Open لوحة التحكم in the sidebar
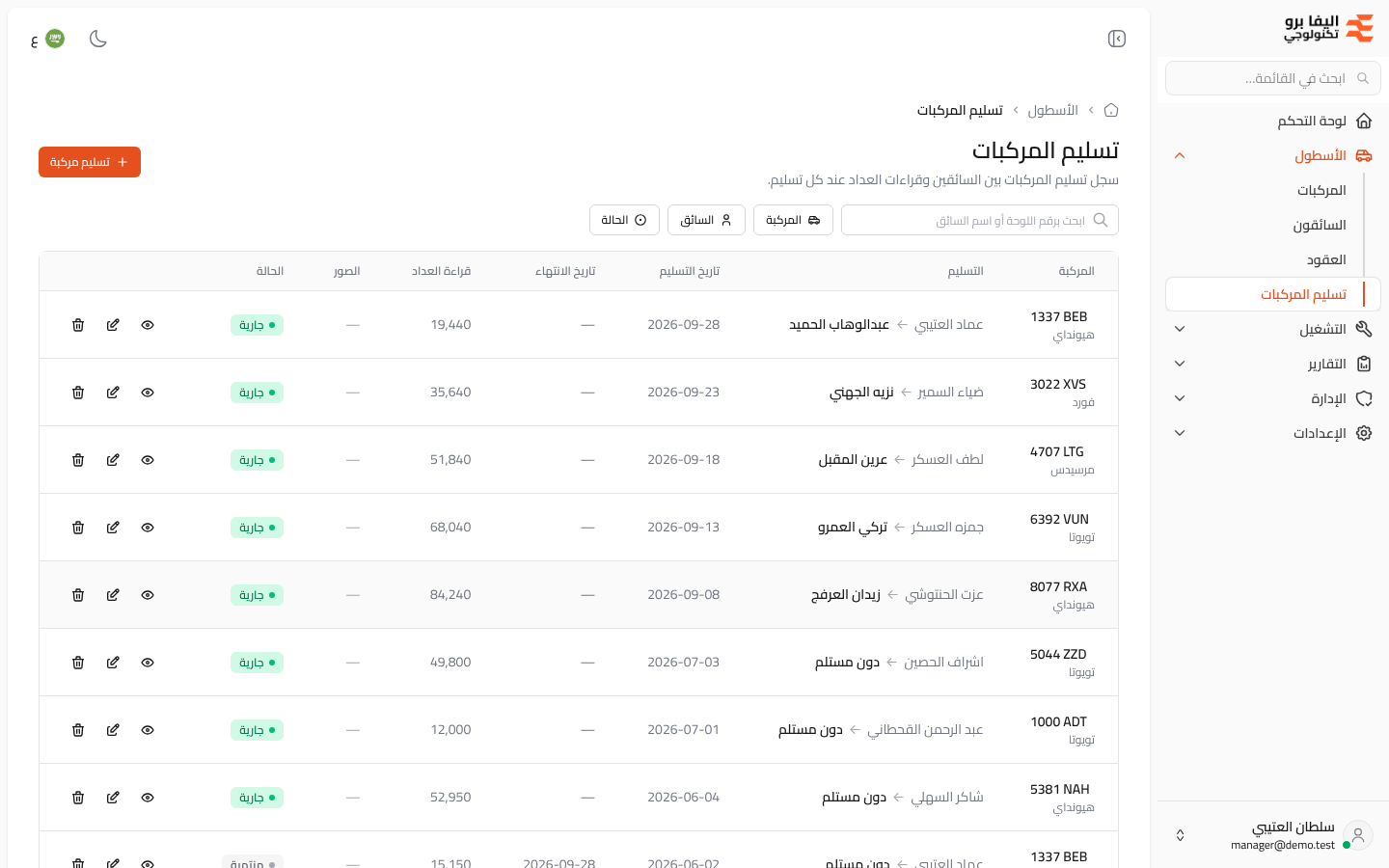Image resolution: width=1389 pixels, height=868 pixels. (x=1273, y=121)
